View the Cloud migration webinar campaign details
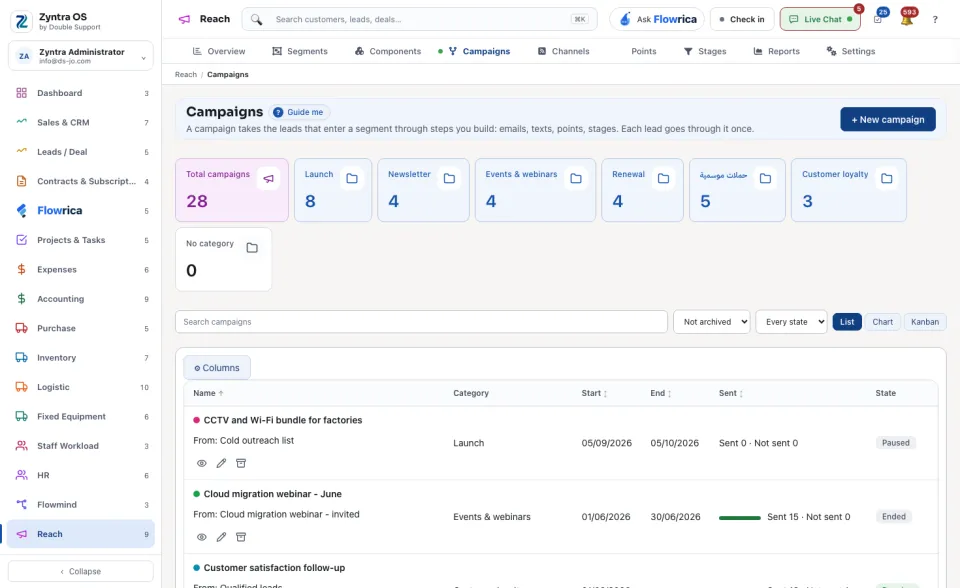The width and height of the screenshot is (960, 588). (201, 537)
